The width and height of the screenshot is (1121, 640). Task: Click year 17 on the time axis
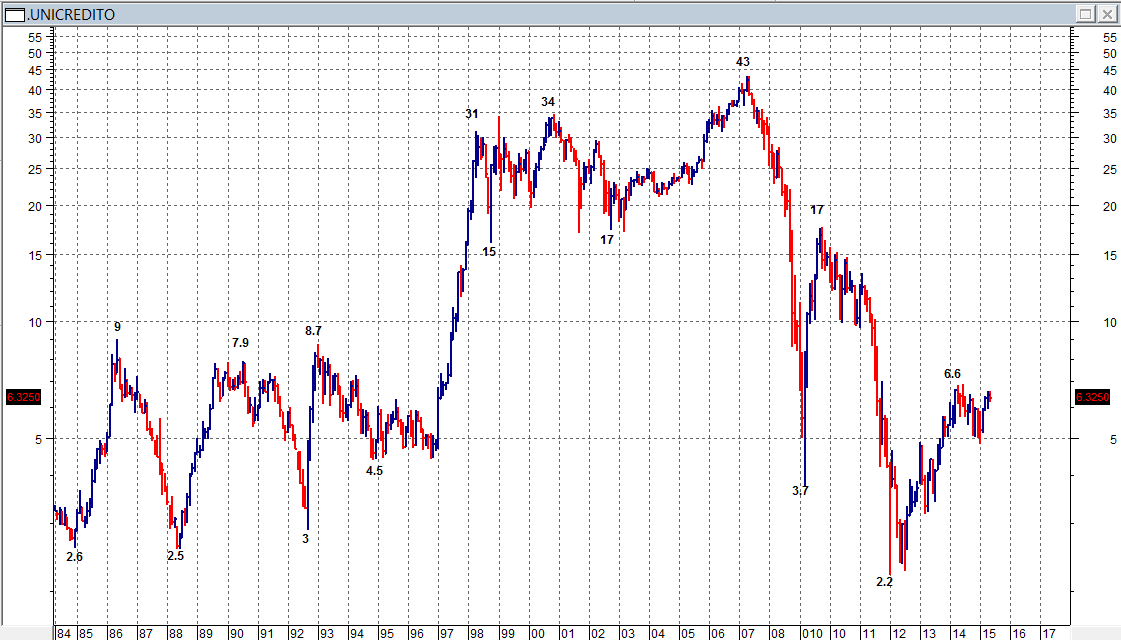tap(1048, 634)
